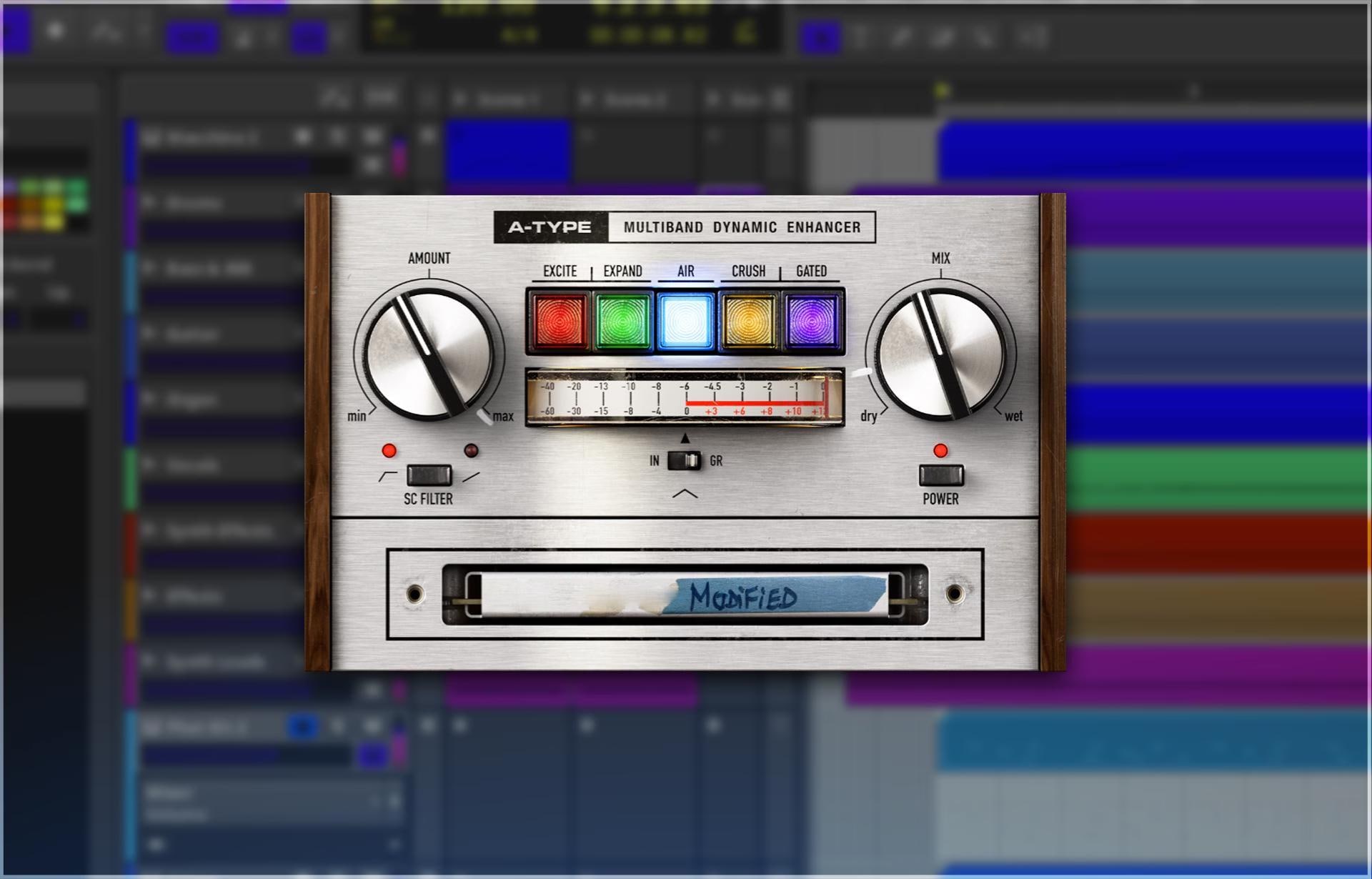1372x879 pixels.
Task: Select the green EXPAND mode button
Action: click(623, 321)
